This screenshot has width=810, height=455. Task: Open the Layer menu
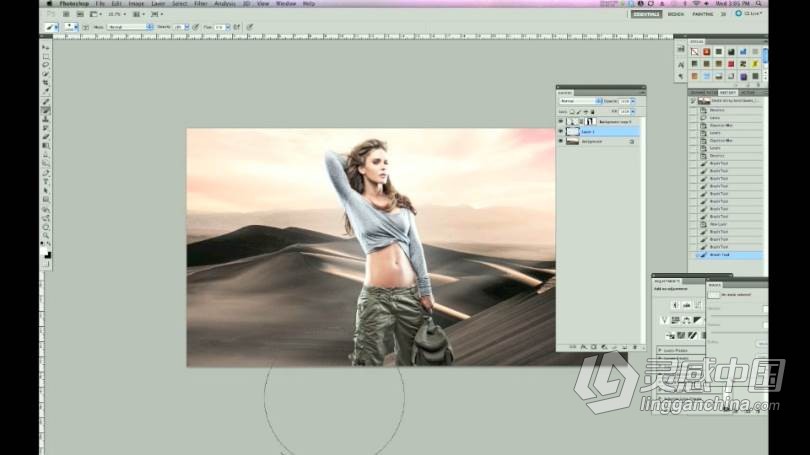click(x=158, y=4)
